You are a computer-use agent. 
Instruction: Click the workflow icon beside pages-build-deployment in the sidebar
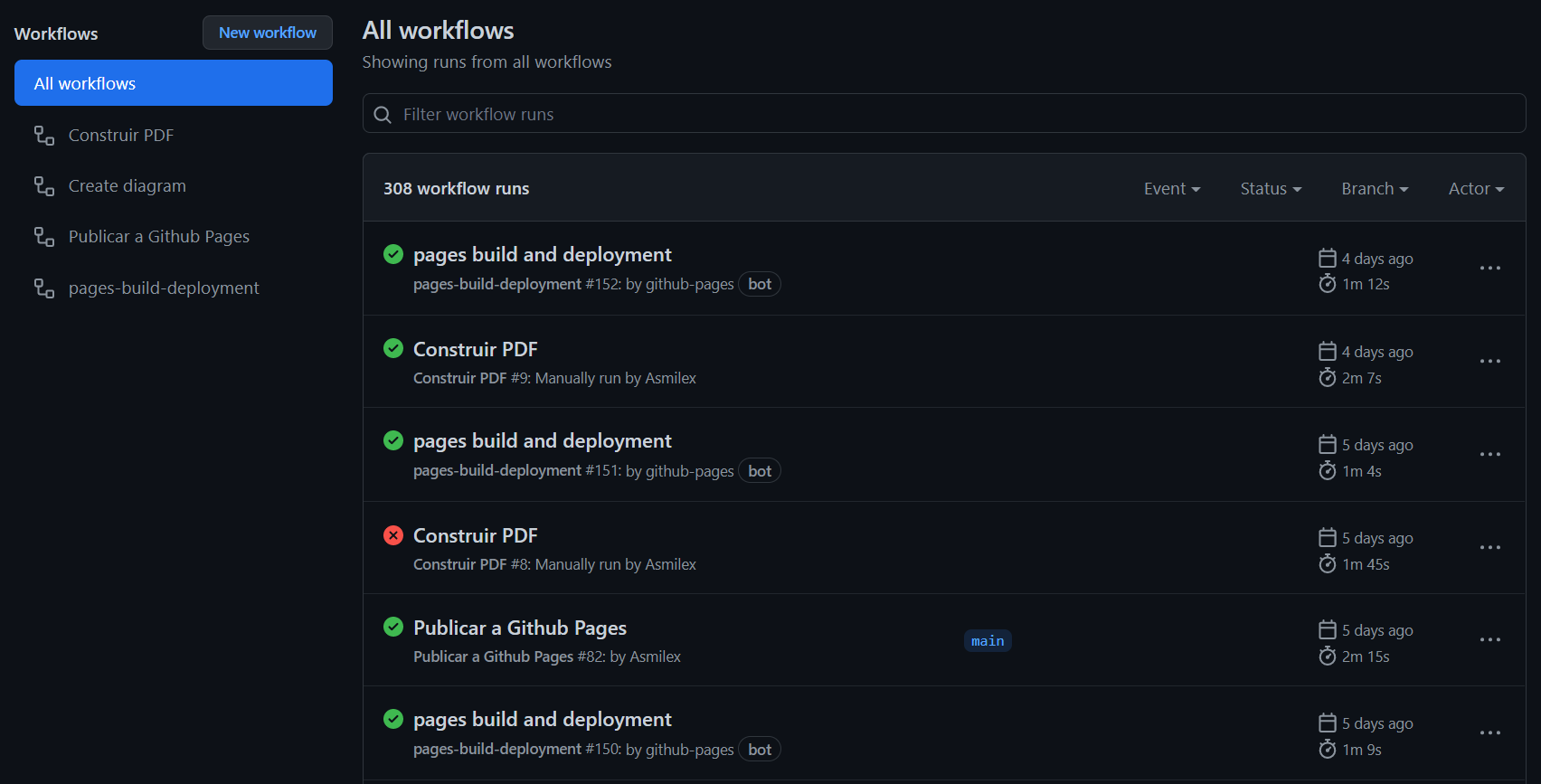pyautogui.click(x=44, y=288)
